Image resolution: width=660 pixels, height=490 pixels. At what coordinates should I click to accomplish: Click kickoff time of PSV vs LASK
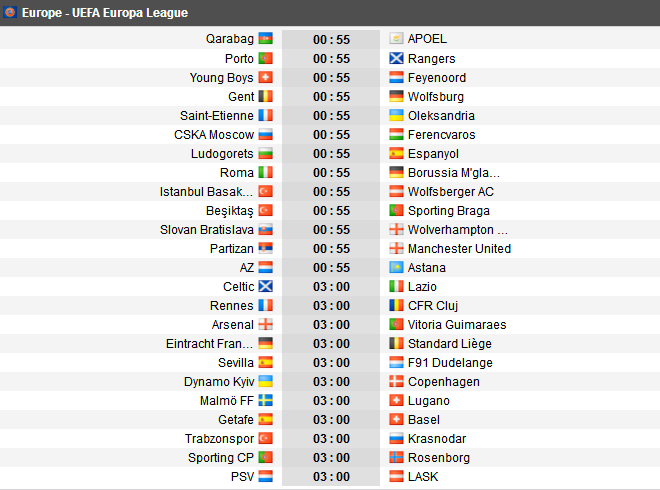coord(331,477)
